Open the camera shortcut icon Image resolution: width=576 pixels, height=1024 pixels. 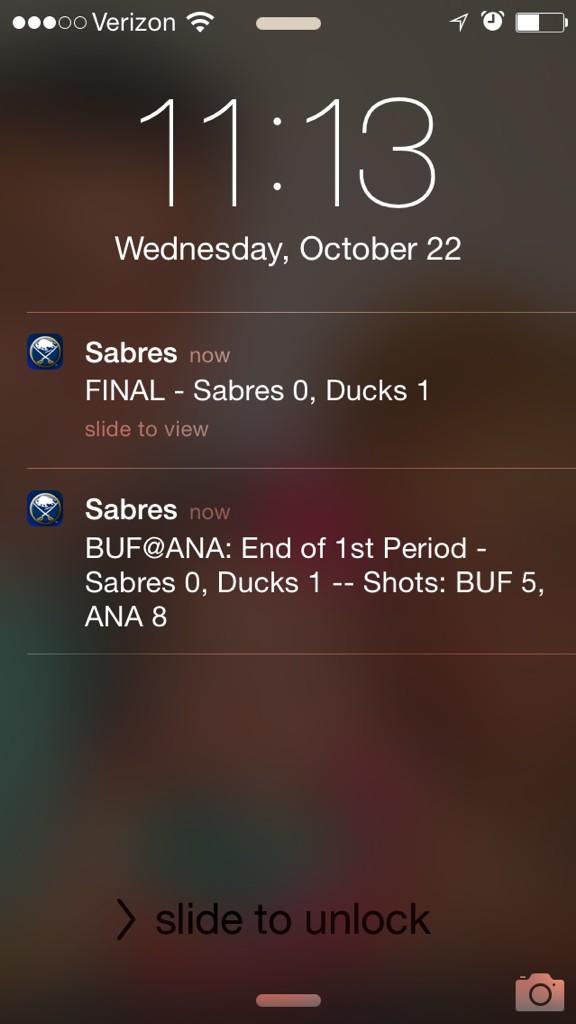coord(539,993)
